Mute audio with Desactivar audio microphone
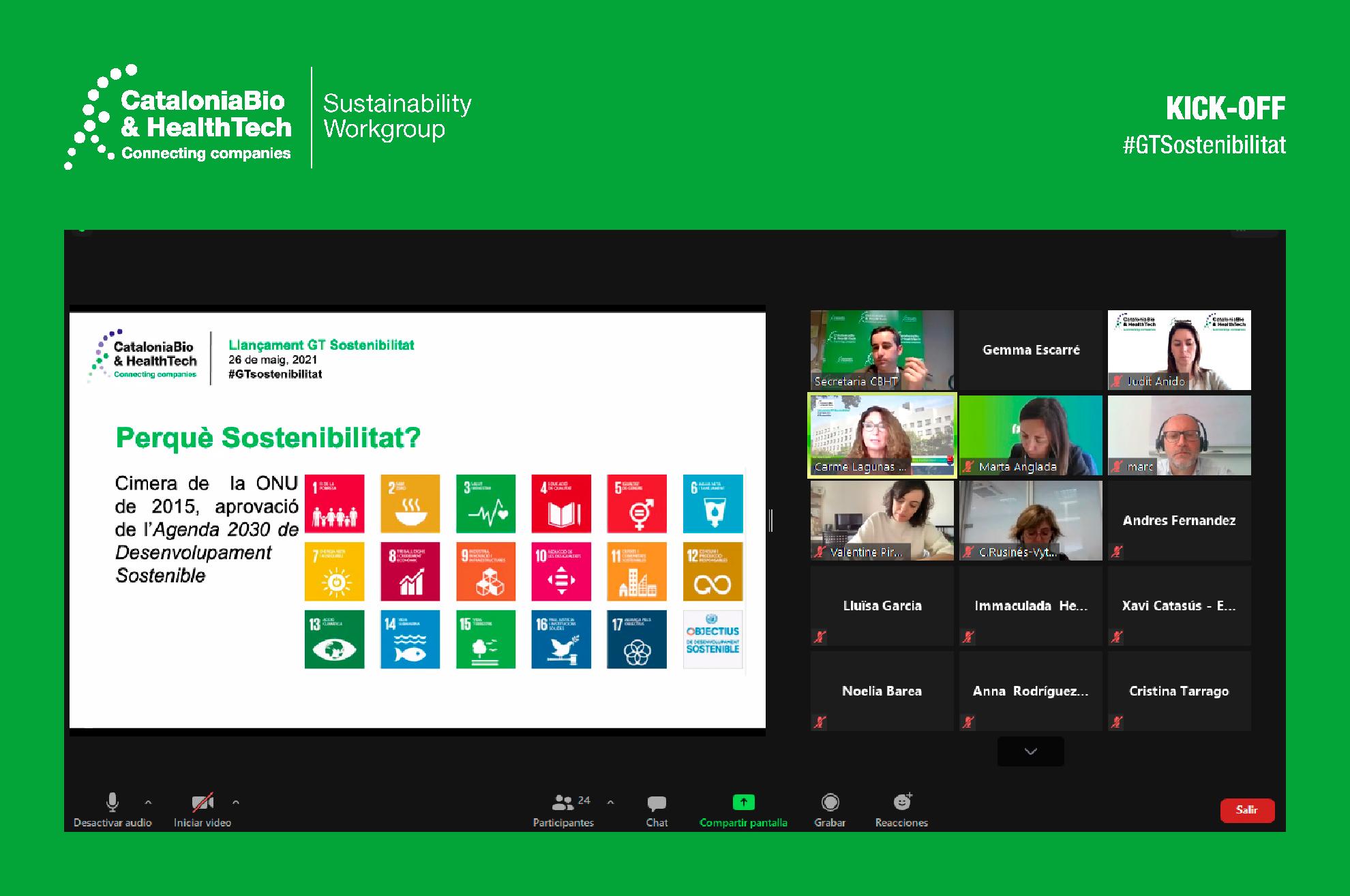1350x896 pixels. pyautogui.click(x=112, y=809)
